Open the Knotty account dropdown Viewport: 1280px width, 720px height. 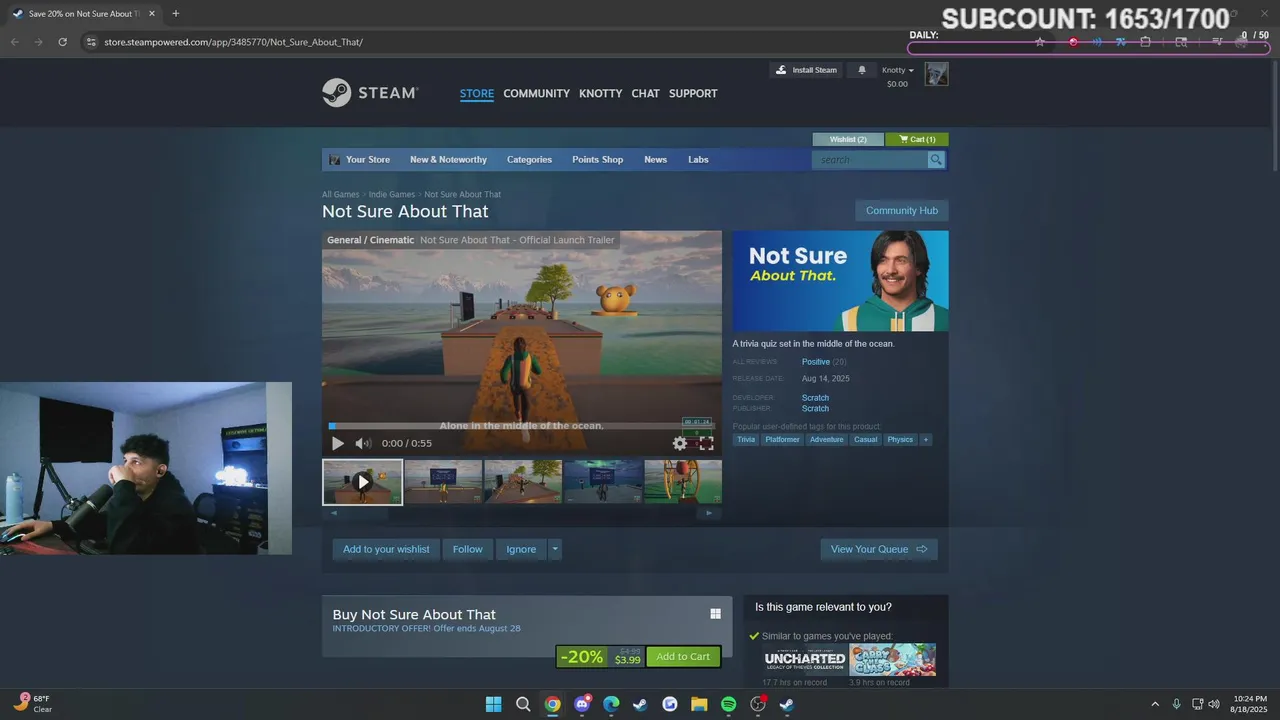point(898,70)
